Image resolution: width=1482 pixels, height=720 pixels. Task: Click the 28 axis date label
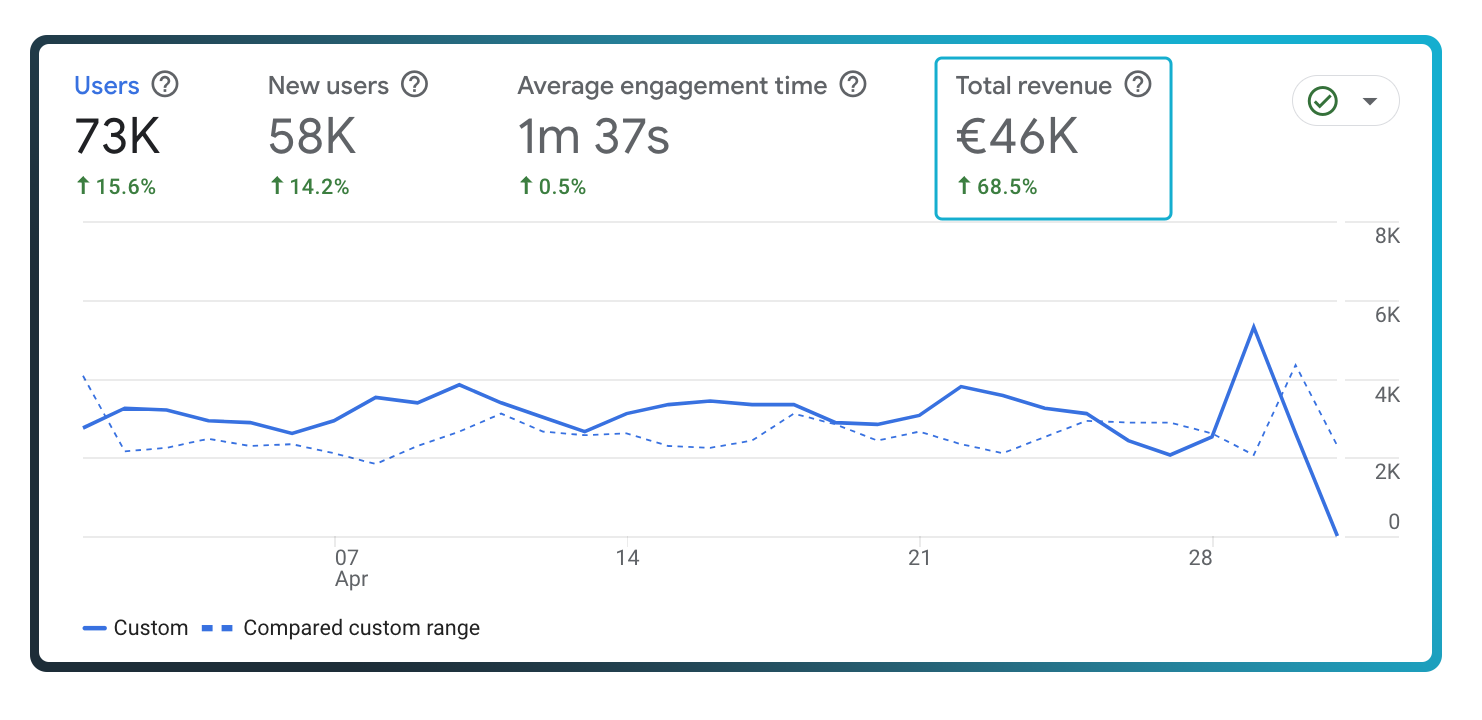pos(1200,557)
